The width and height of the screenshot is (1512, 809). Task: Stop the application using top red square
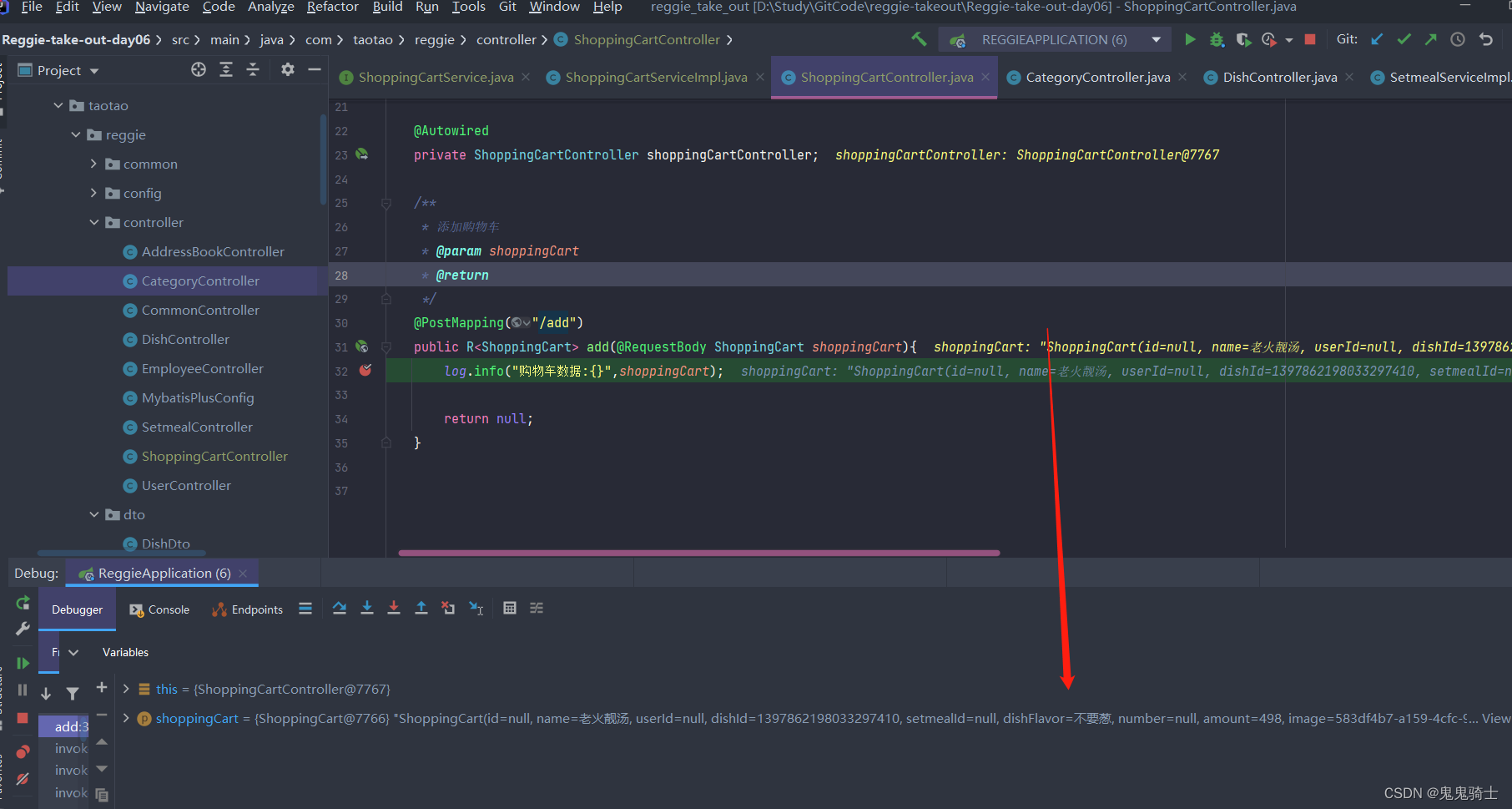click(1310, 39)
